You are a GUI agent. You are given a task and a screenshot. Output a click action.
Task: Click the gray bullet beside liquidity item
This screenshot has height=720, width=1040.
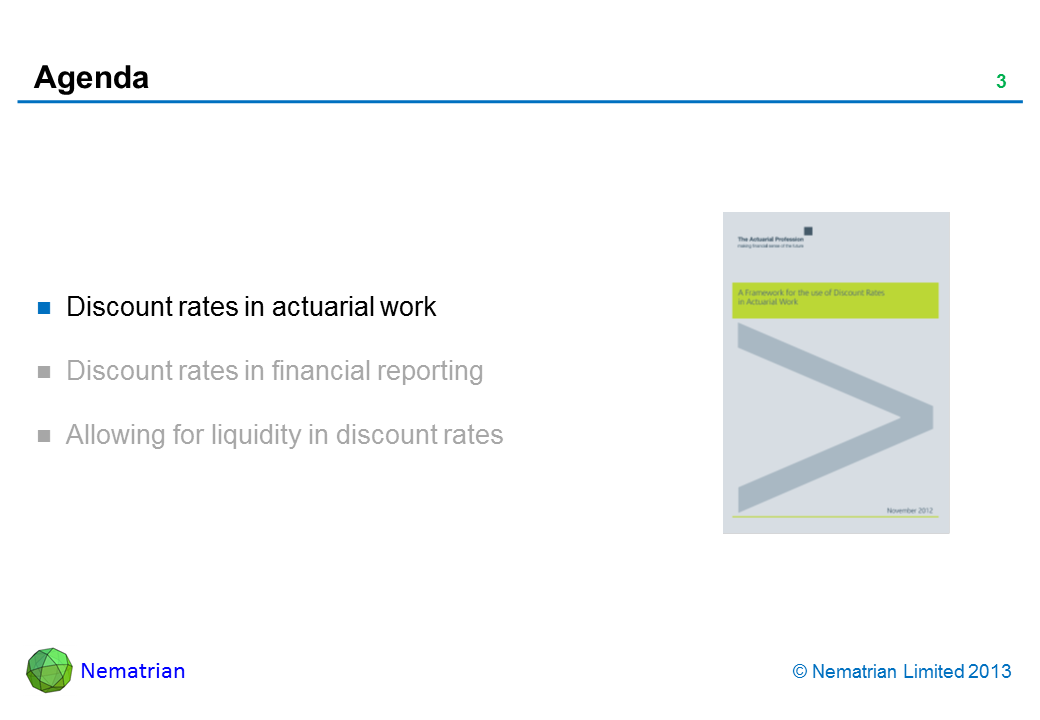pos(44,436)
